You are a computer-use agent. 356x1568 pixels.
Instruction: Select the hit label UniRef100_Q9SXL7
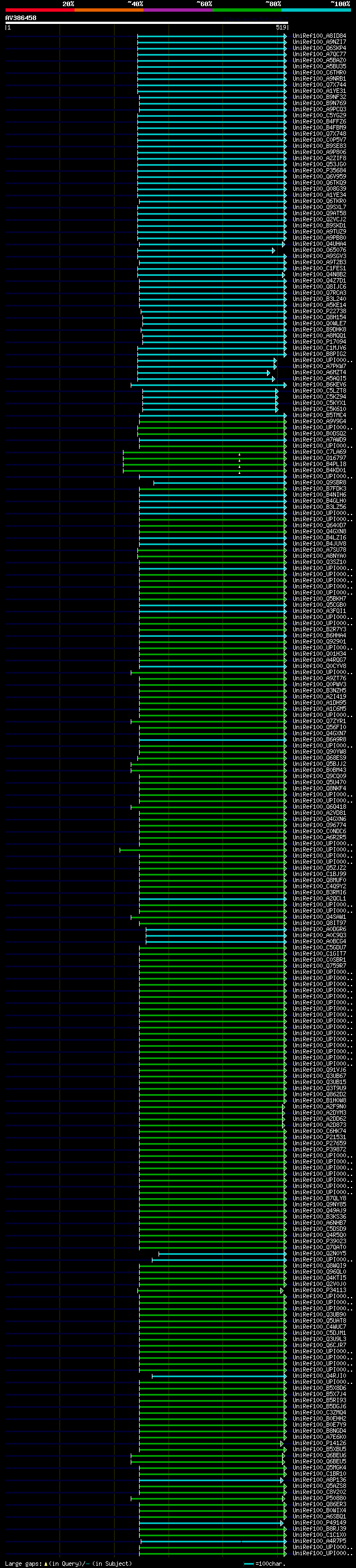click(x=319, y=207)
